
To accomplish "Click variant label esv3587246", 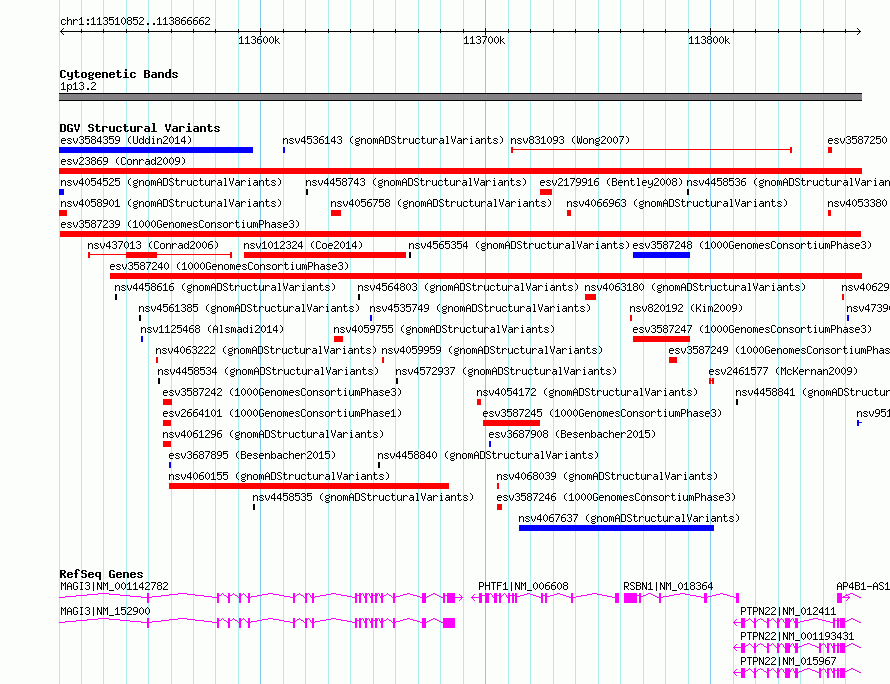I will [x=616, y=497].
